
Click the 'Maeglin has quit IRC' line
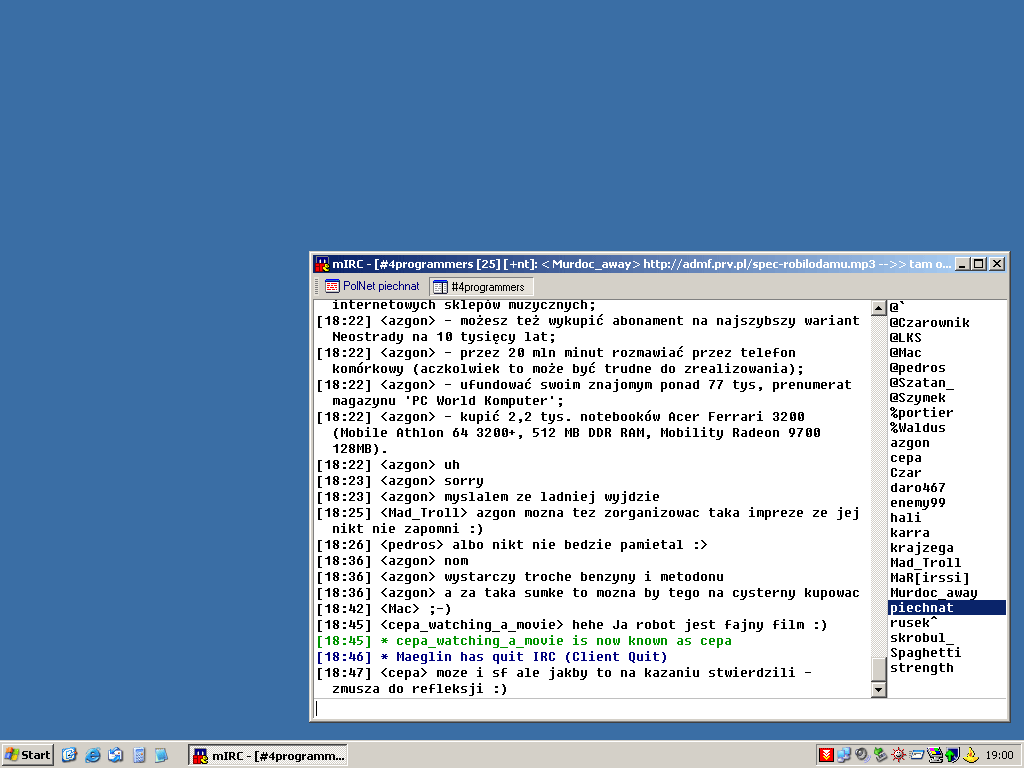coord(492,657)
